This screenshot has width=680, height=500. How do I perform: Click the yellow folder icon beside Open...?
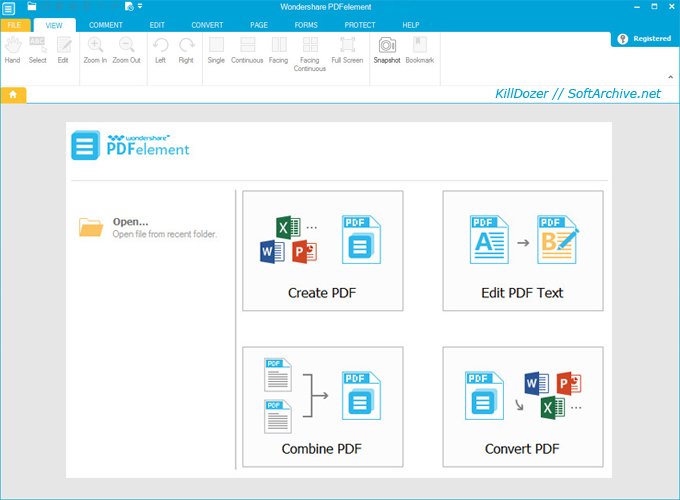tap(91, 227)
